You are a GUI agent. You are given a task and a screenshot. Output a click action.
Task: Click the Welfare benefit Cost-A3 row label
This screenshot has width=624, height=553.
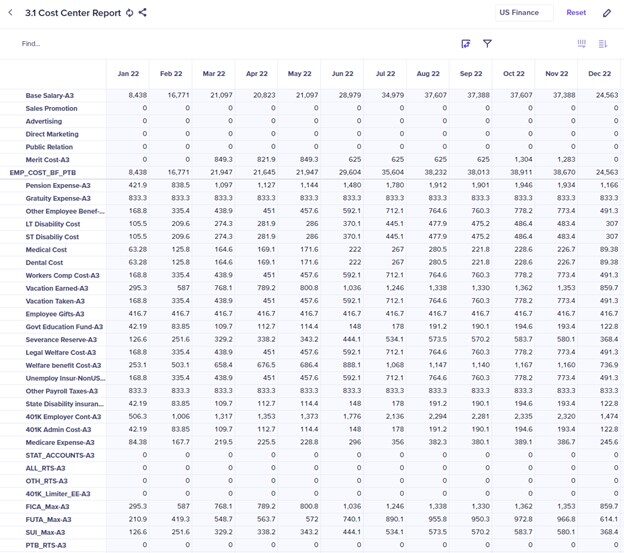point(63,365)
